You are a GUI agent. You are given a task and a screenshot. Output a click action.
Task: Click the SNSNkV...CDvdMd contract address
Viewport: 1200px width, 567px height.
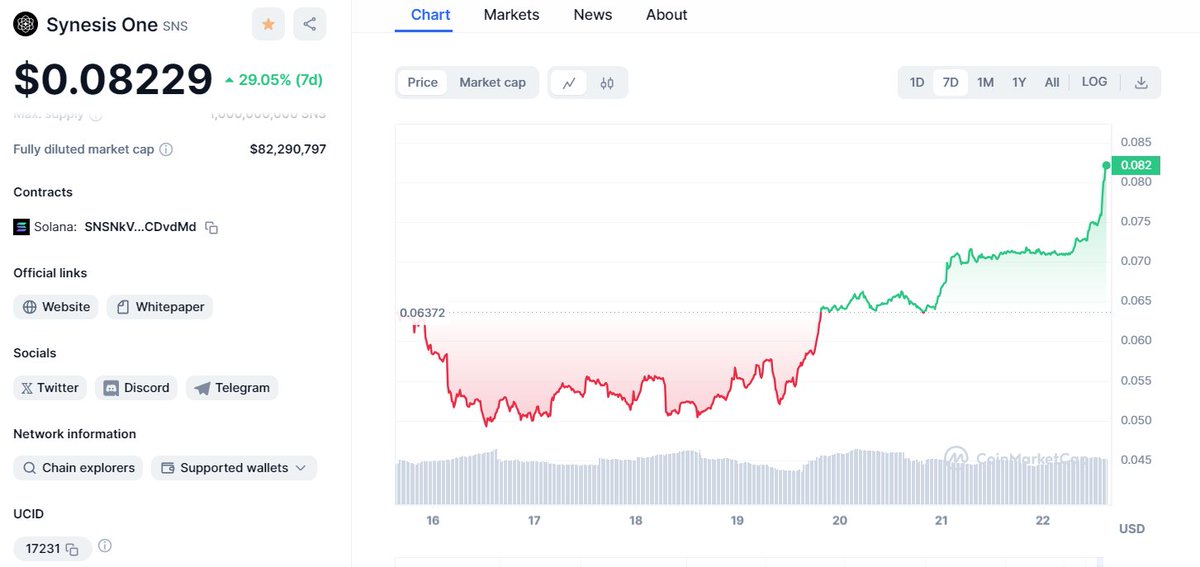[141, 227]
